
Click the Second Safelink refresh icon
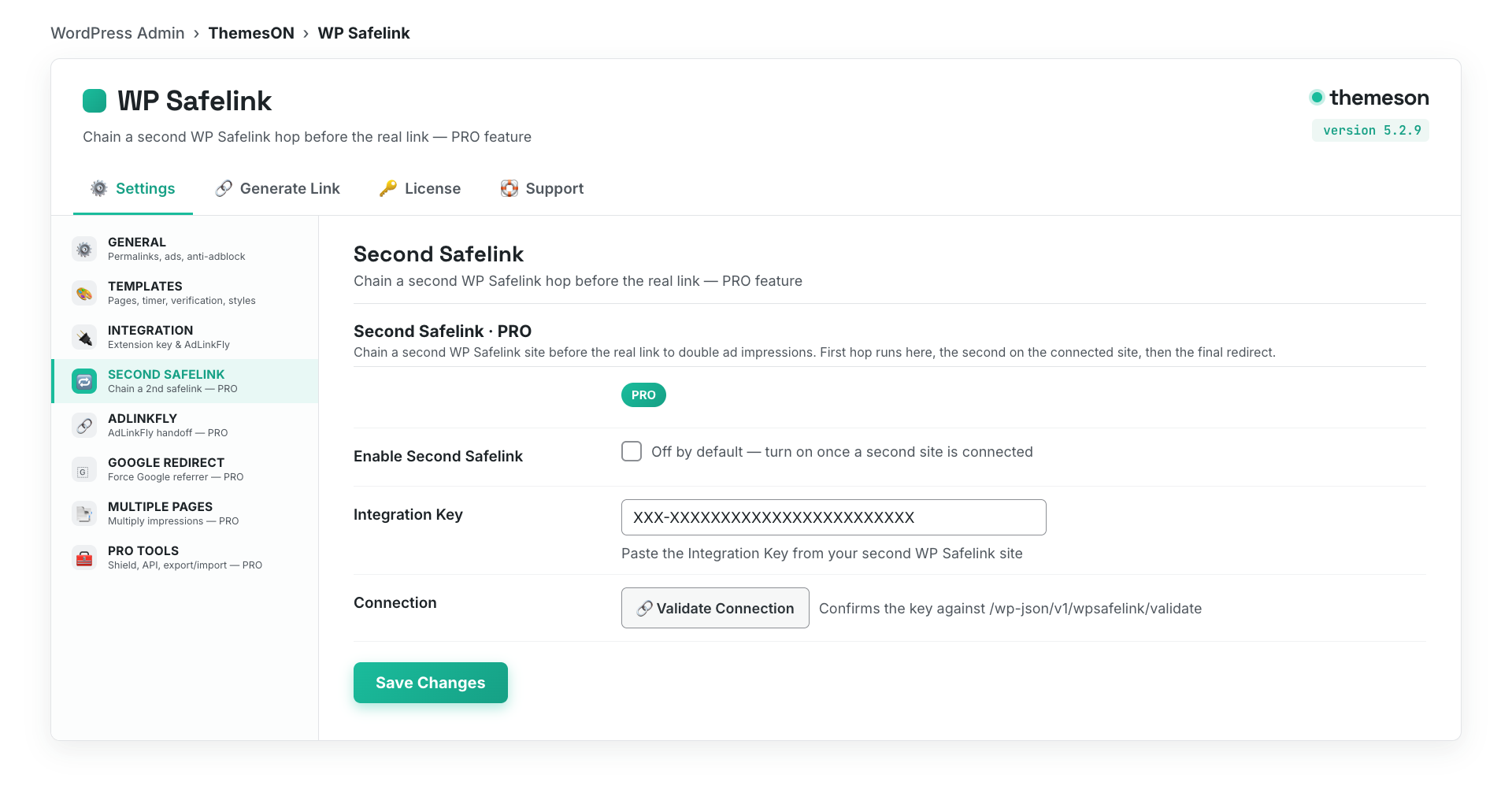coord(84,381)
